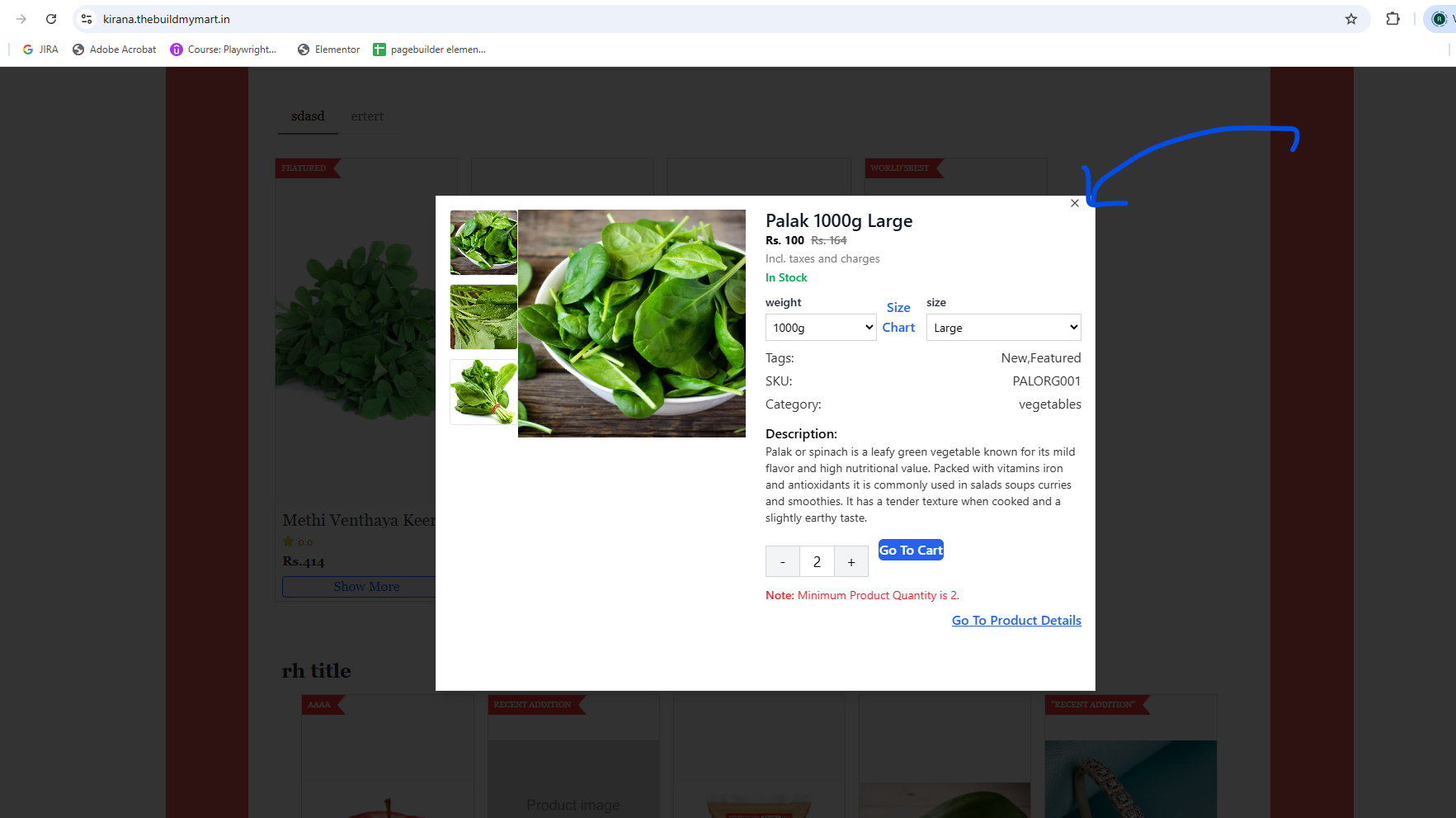Open the JIRA bookmark
This screenshot has width=1456, height=818.
point(40,50)
